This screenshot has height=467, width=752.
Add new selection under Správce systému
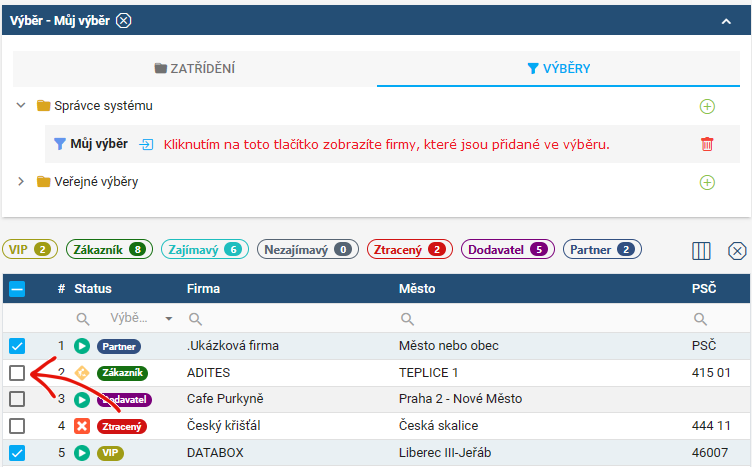point(707,106)
